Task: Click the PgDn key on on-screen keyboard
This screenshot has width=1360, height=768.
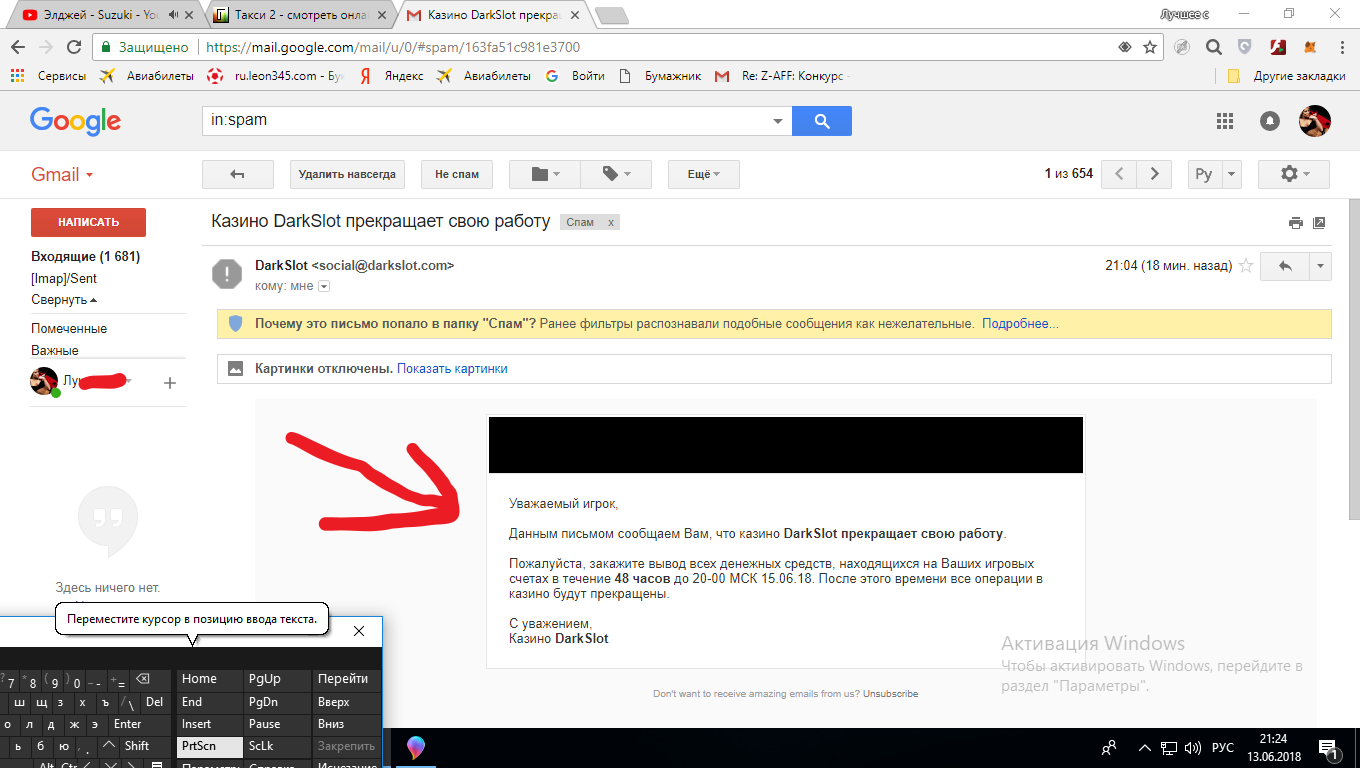Action: coord(277,702)
